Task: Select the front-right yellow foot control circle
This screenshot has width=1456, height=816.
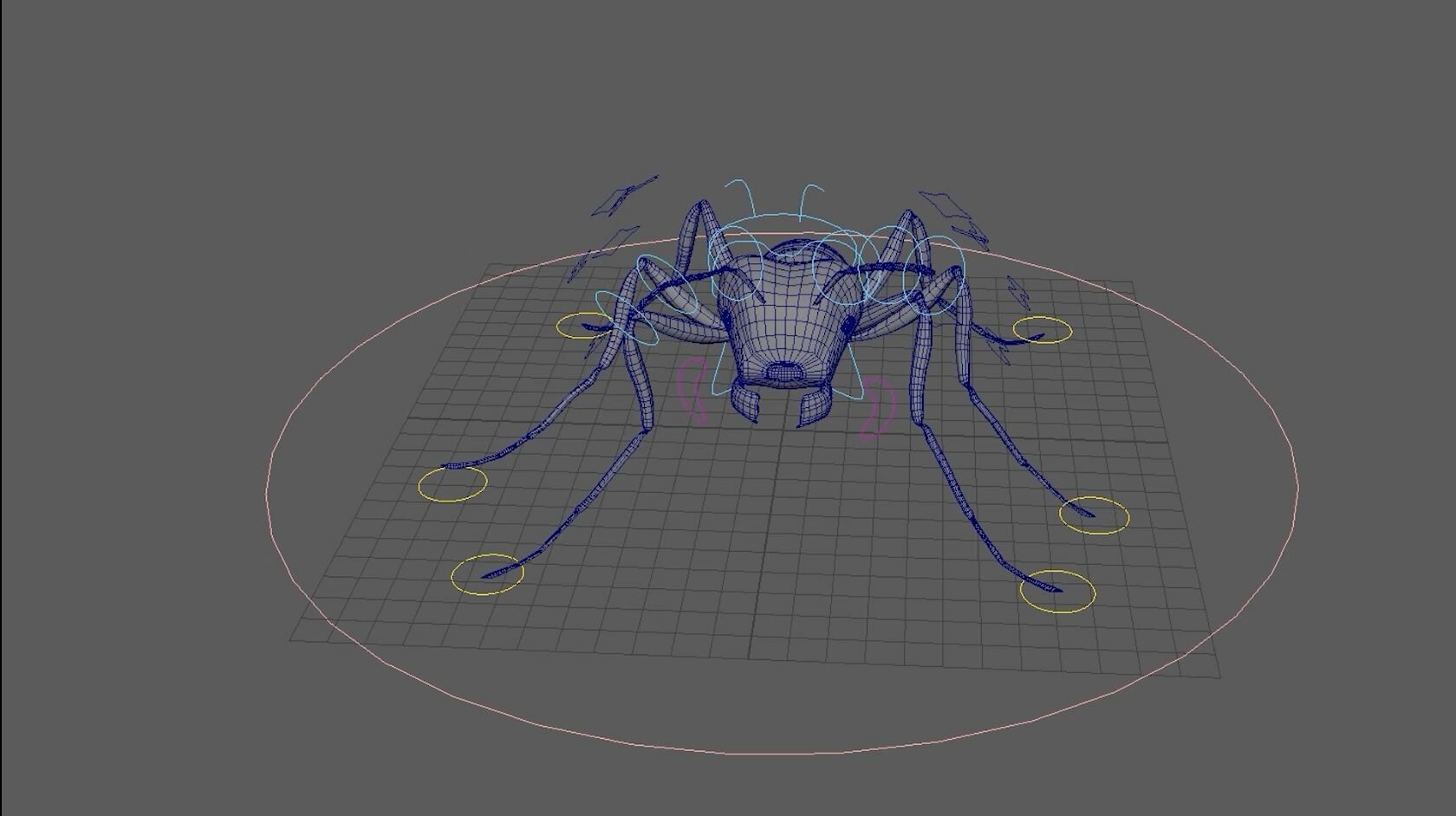Action: tap(1041, 330)
